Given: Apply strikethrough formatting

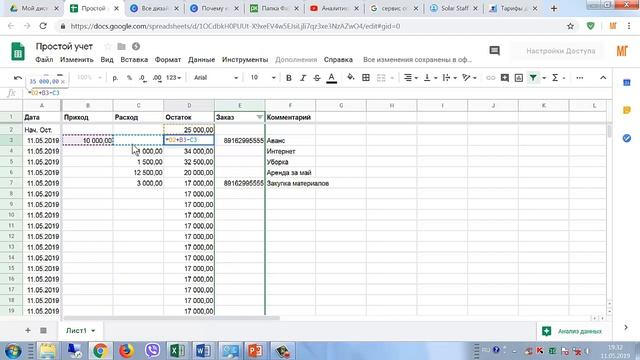Looking at the screenshot, I should (317, 78).
